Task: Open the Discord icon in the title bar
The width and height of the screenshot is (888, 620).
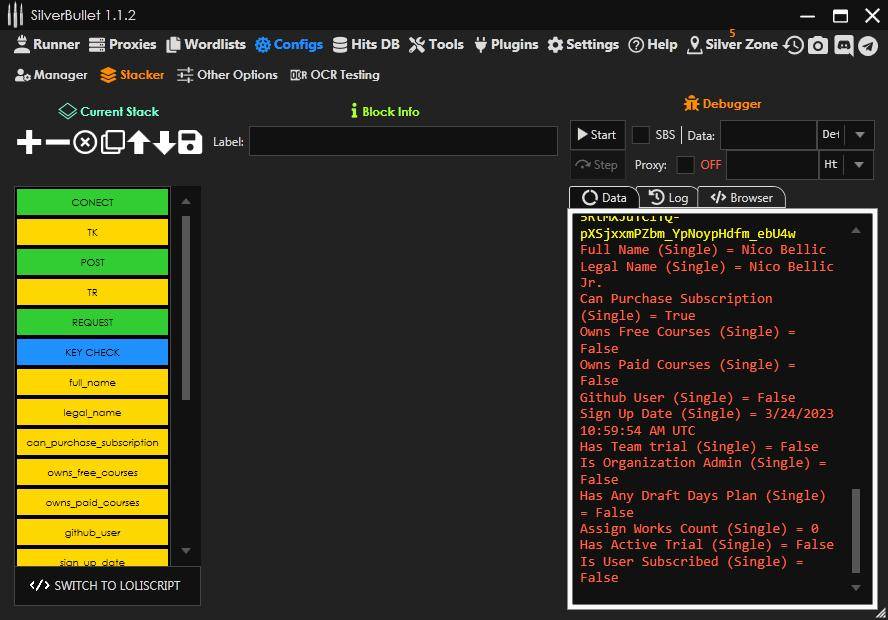Action: pos(845,44)
